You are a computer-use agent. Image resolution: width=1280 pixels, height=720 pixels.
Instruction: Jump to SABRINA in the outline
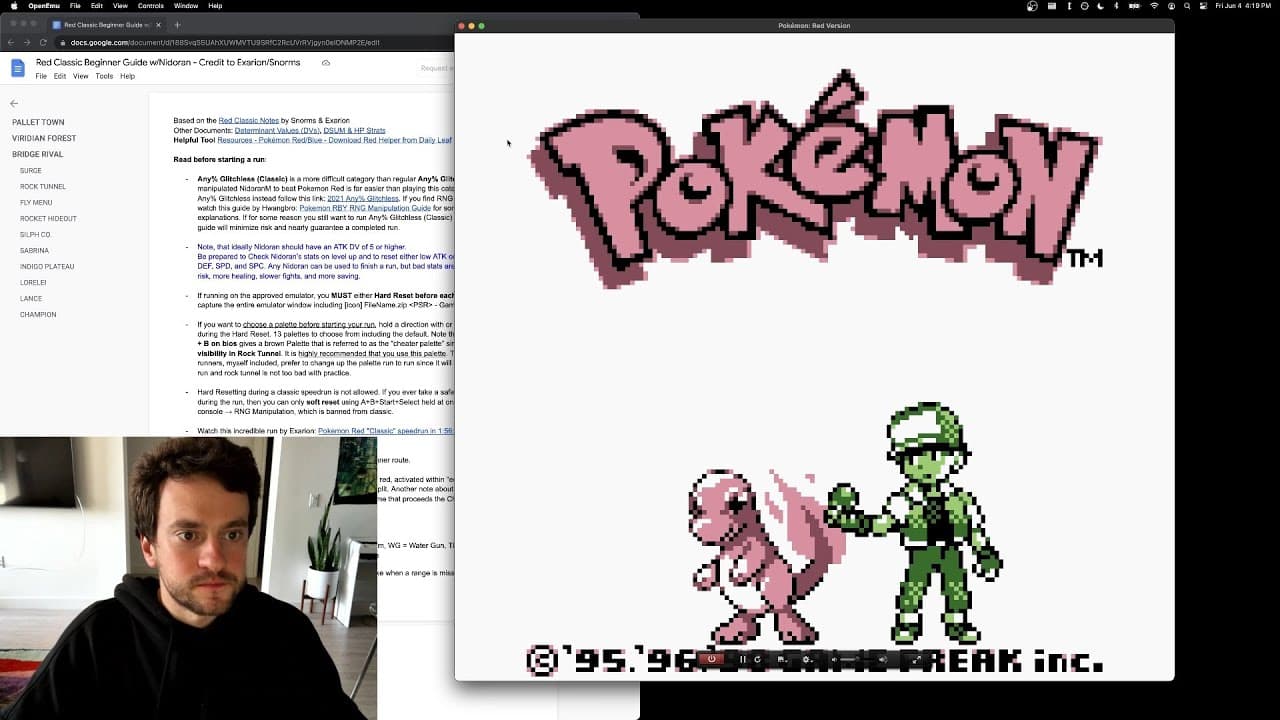coord(34,250)
